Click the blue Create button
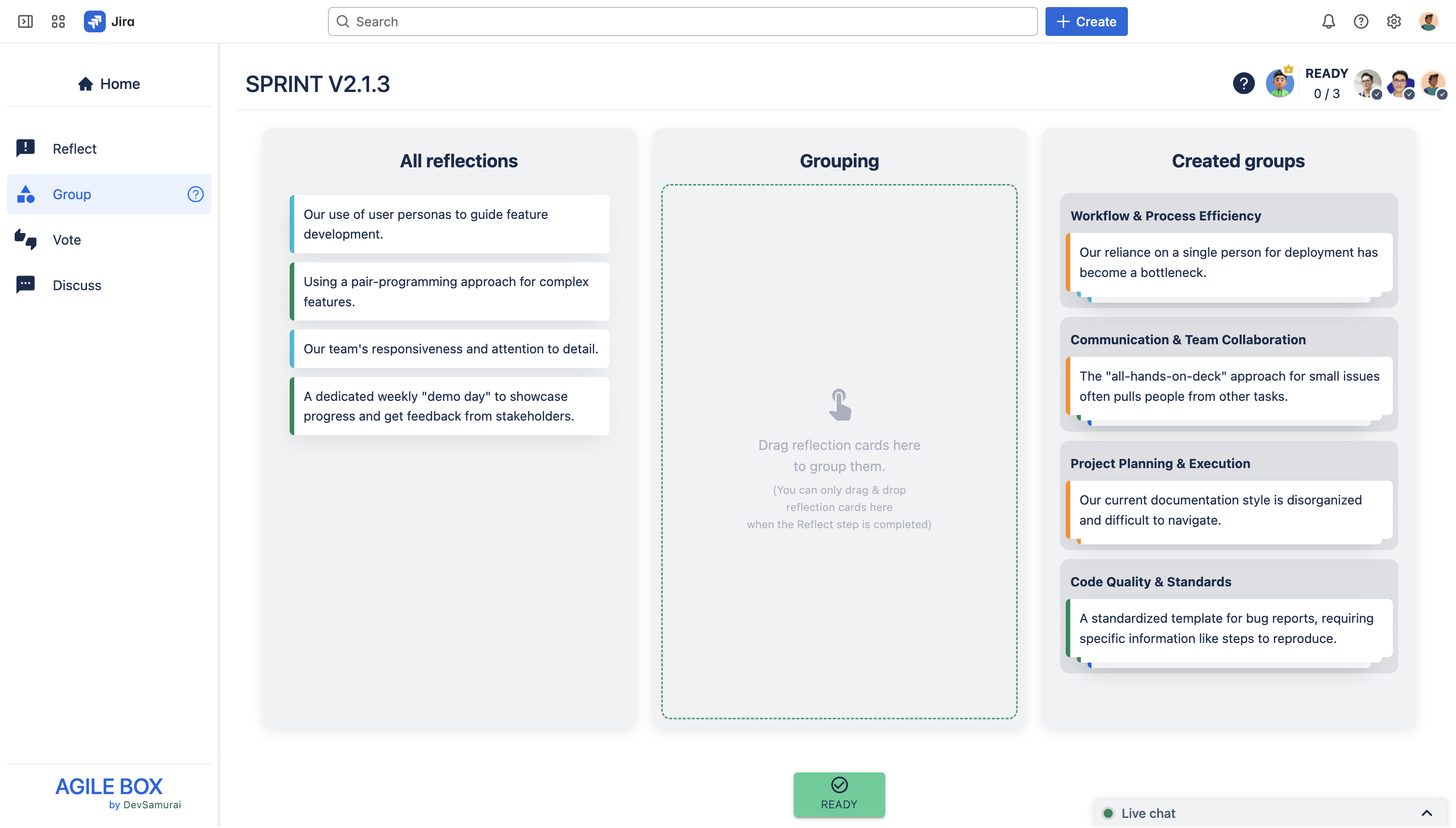This screenshot has width=1456, height=828. tap(1086, 22)
